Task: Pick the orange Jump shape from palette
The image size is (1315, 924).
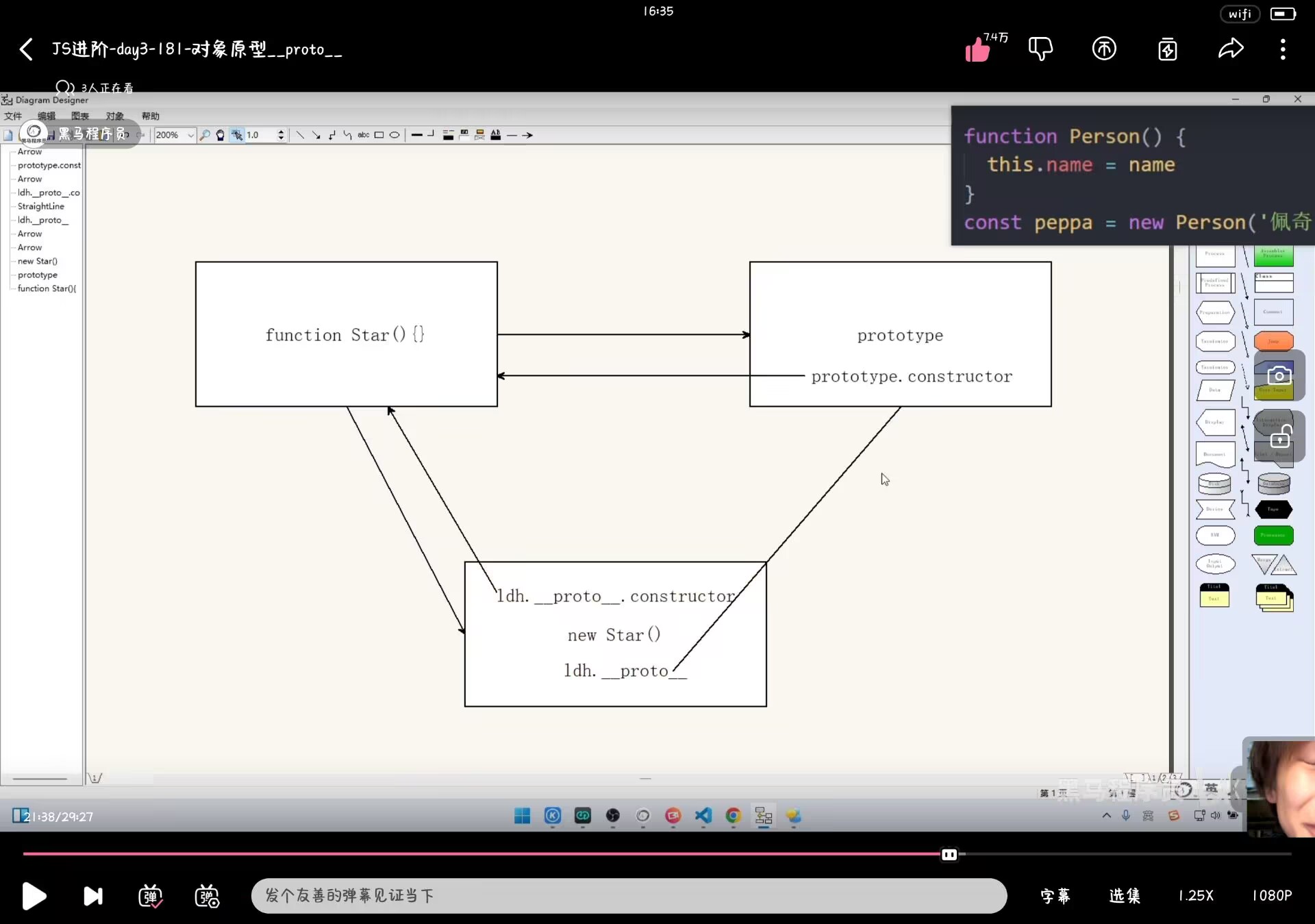Action: pyautogui.click(x=1274, y=340)
